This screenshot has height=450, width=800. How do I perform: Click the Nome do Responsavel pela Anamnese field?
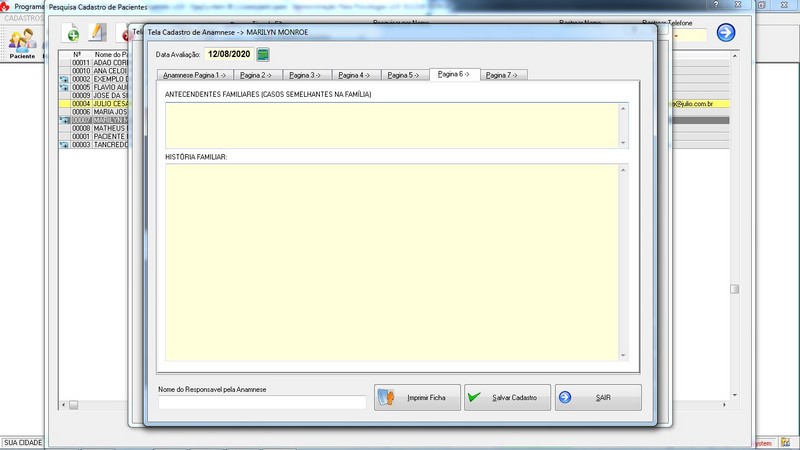pos(262,403)
